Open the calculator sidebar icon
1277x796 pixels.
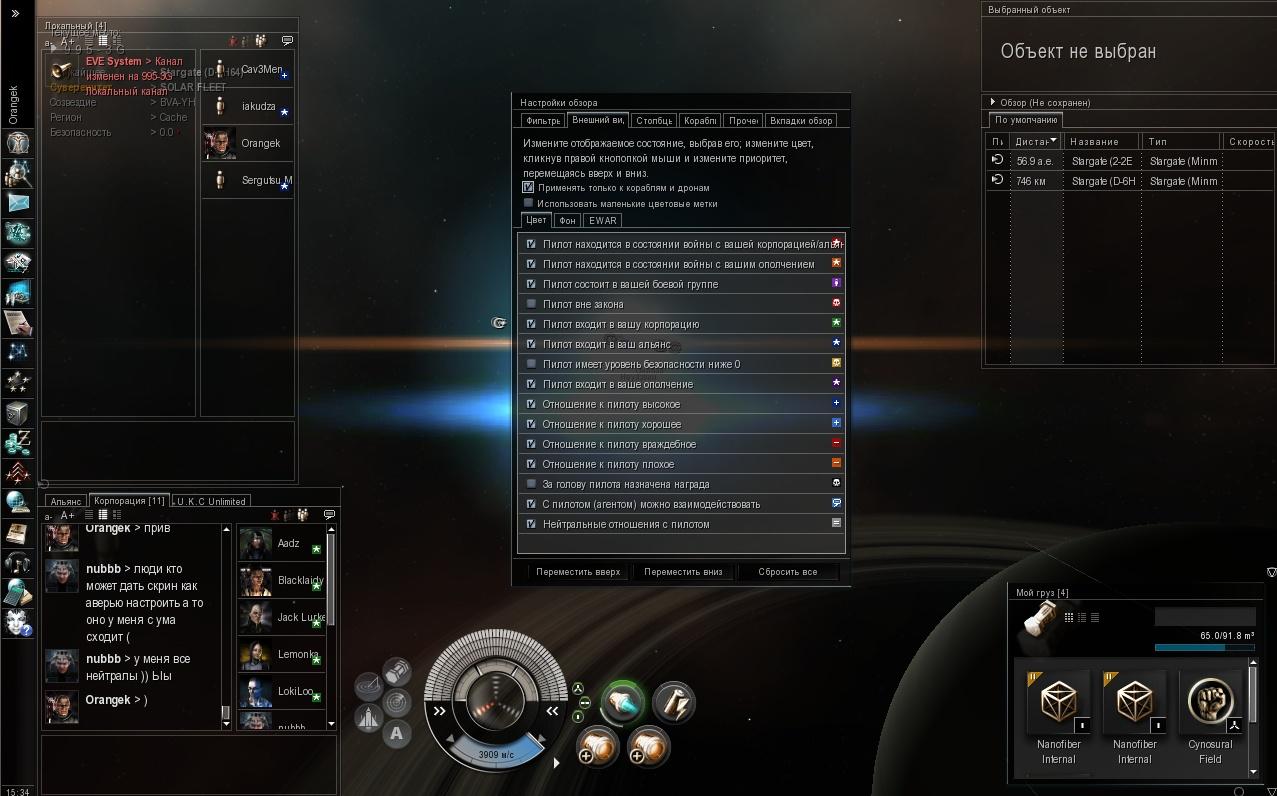click(18, 592)
